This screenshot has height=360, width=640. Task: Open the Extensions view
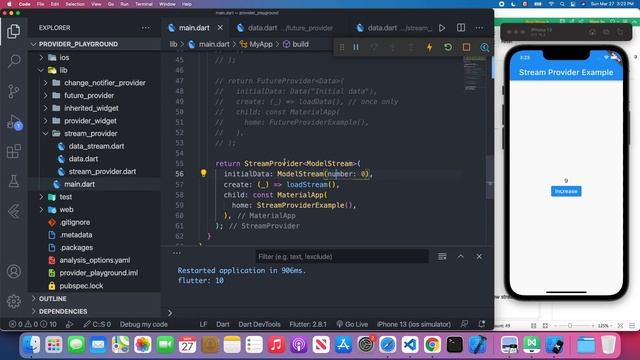pos(13,151)
